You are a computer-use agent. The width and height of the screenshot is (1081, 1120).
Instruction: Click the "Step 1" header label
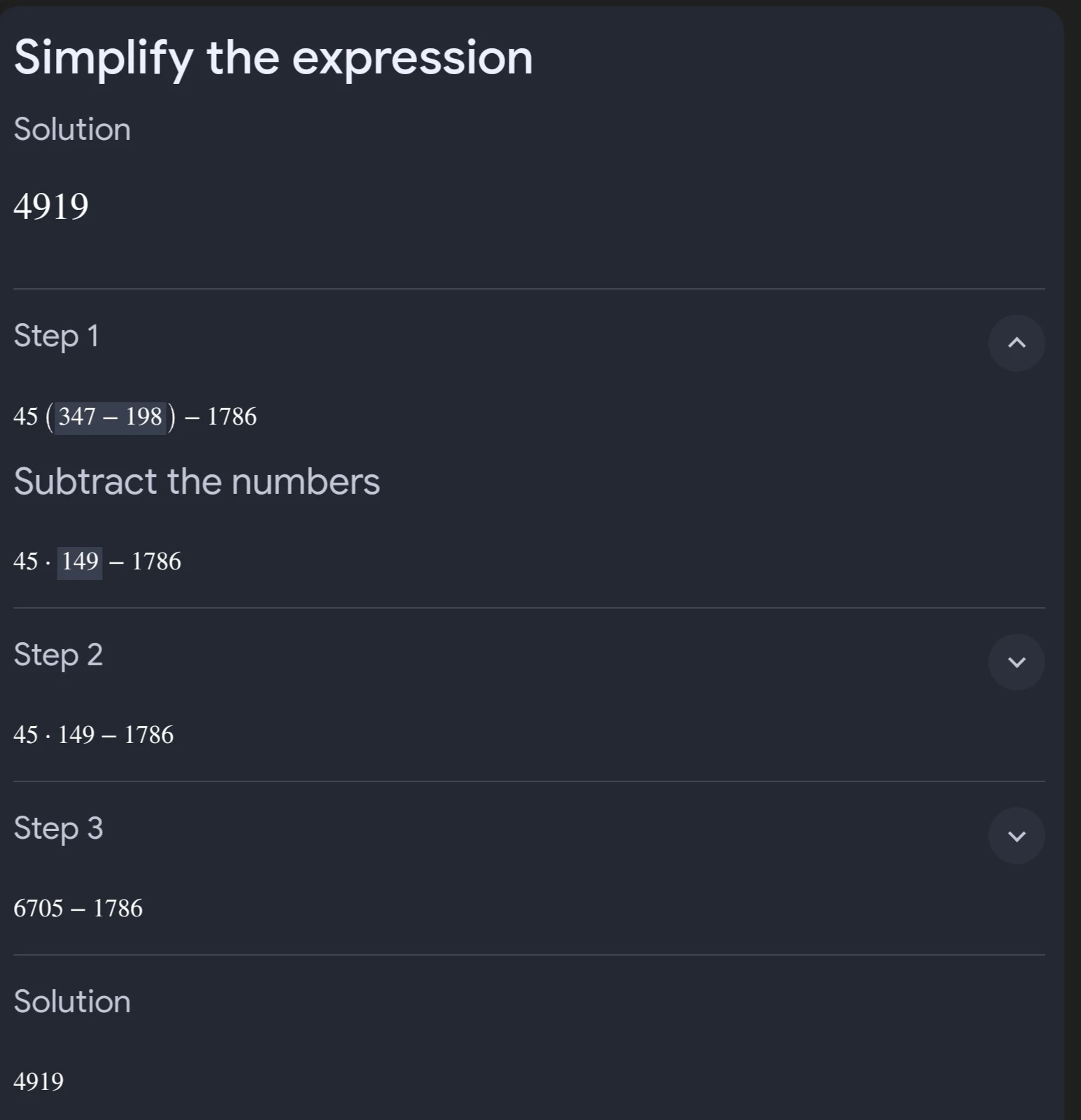pyautogui.click(x=56, y=336)
